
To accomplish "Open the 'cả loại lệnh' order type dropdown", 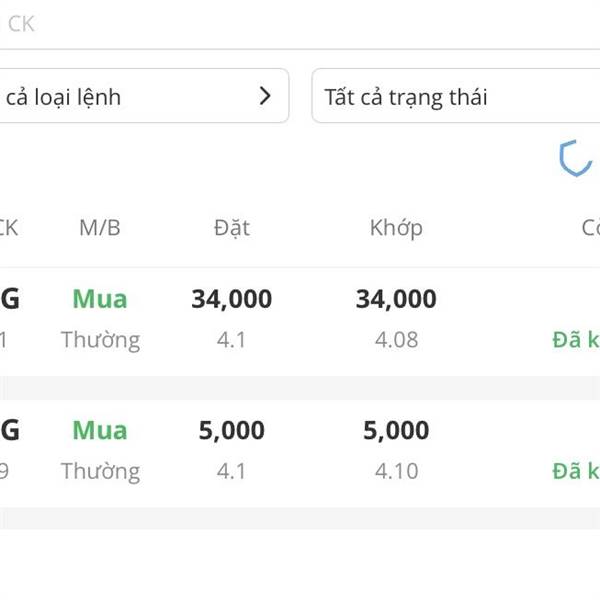I will 144,96.
